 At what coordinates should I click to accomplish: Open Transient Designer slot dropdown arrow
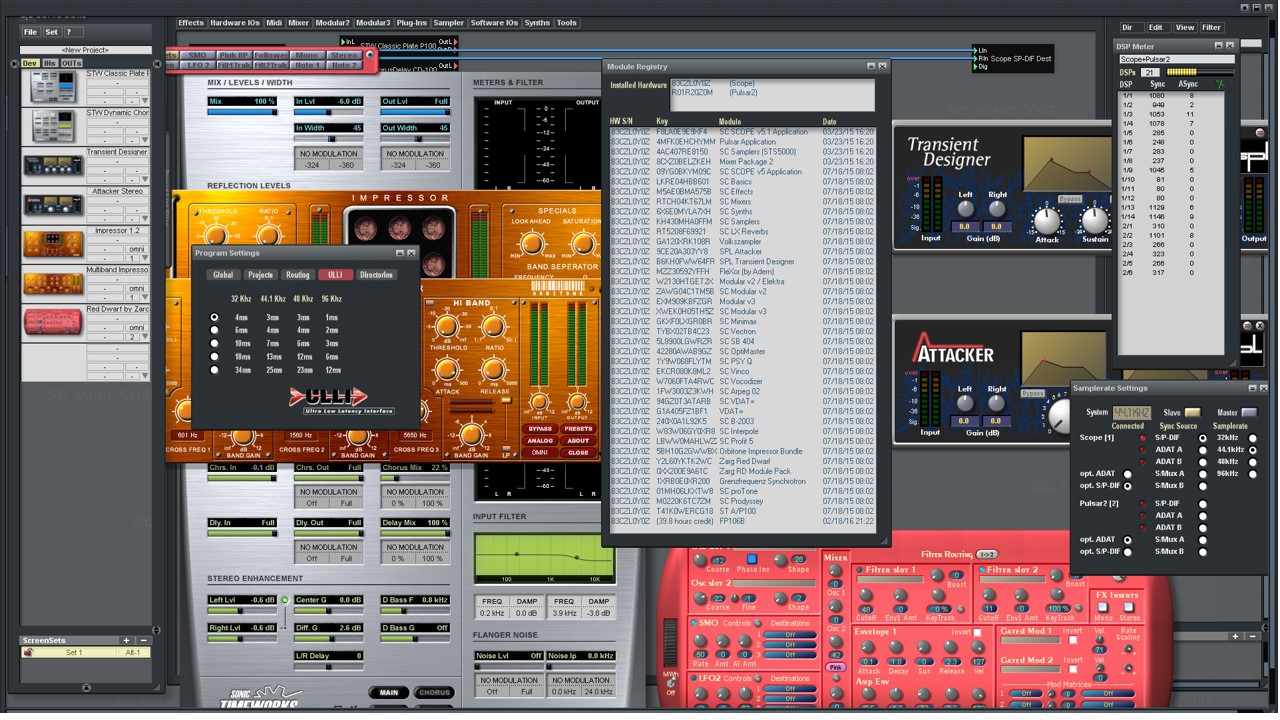pos(145,180)
